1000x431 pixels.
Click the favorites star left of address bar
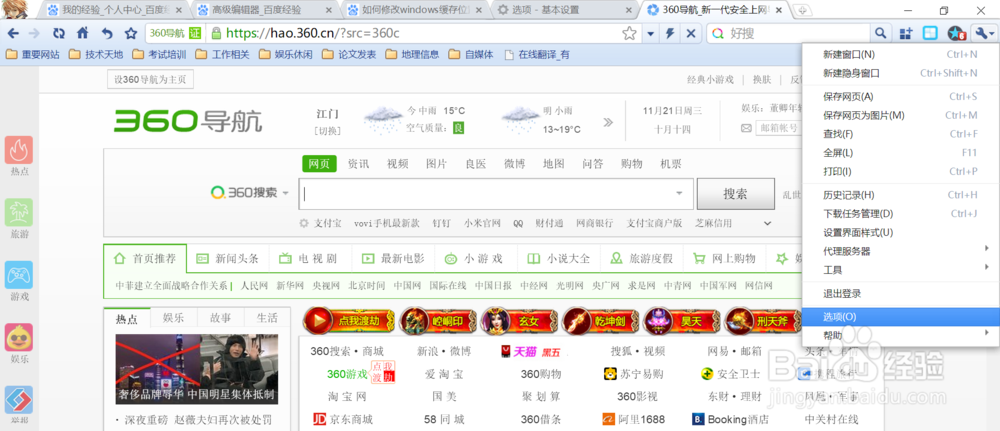point(131,34)
